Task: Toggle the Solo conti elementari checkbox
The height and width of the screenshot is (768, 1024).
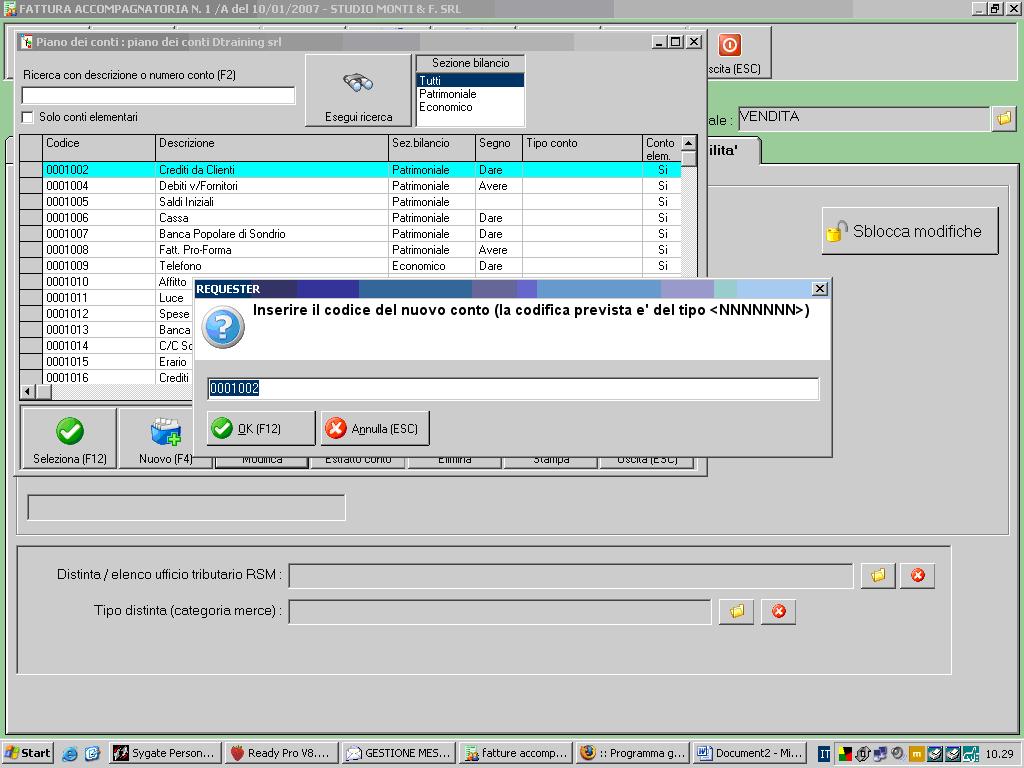Action: (27, 117)
